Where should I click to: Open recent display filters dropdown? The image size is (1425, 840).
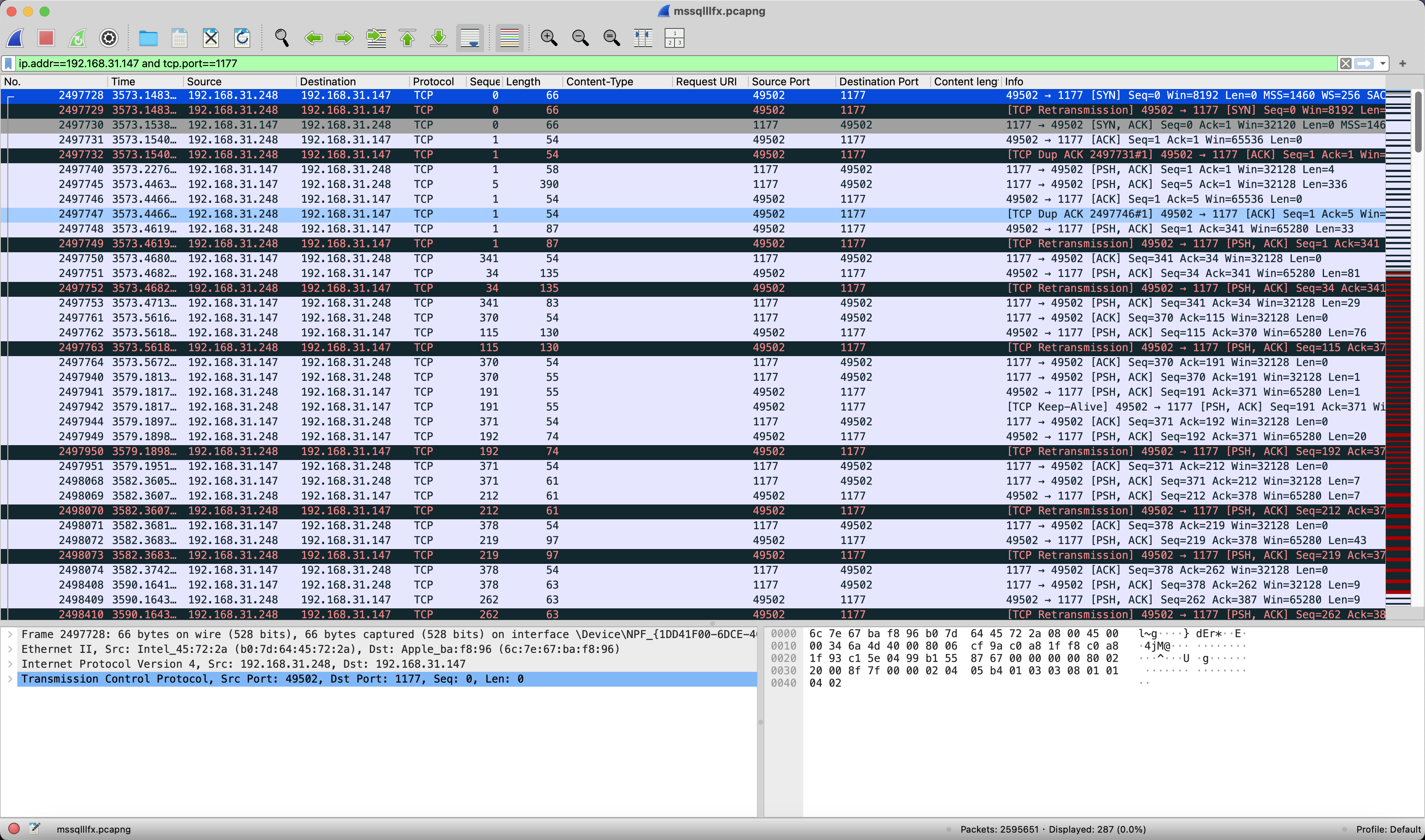coord(1383,63)
